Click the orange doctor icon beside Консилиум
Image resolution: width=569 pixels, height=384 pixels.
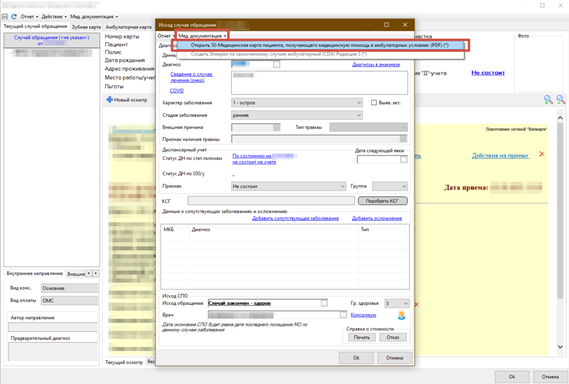point(401,315)
